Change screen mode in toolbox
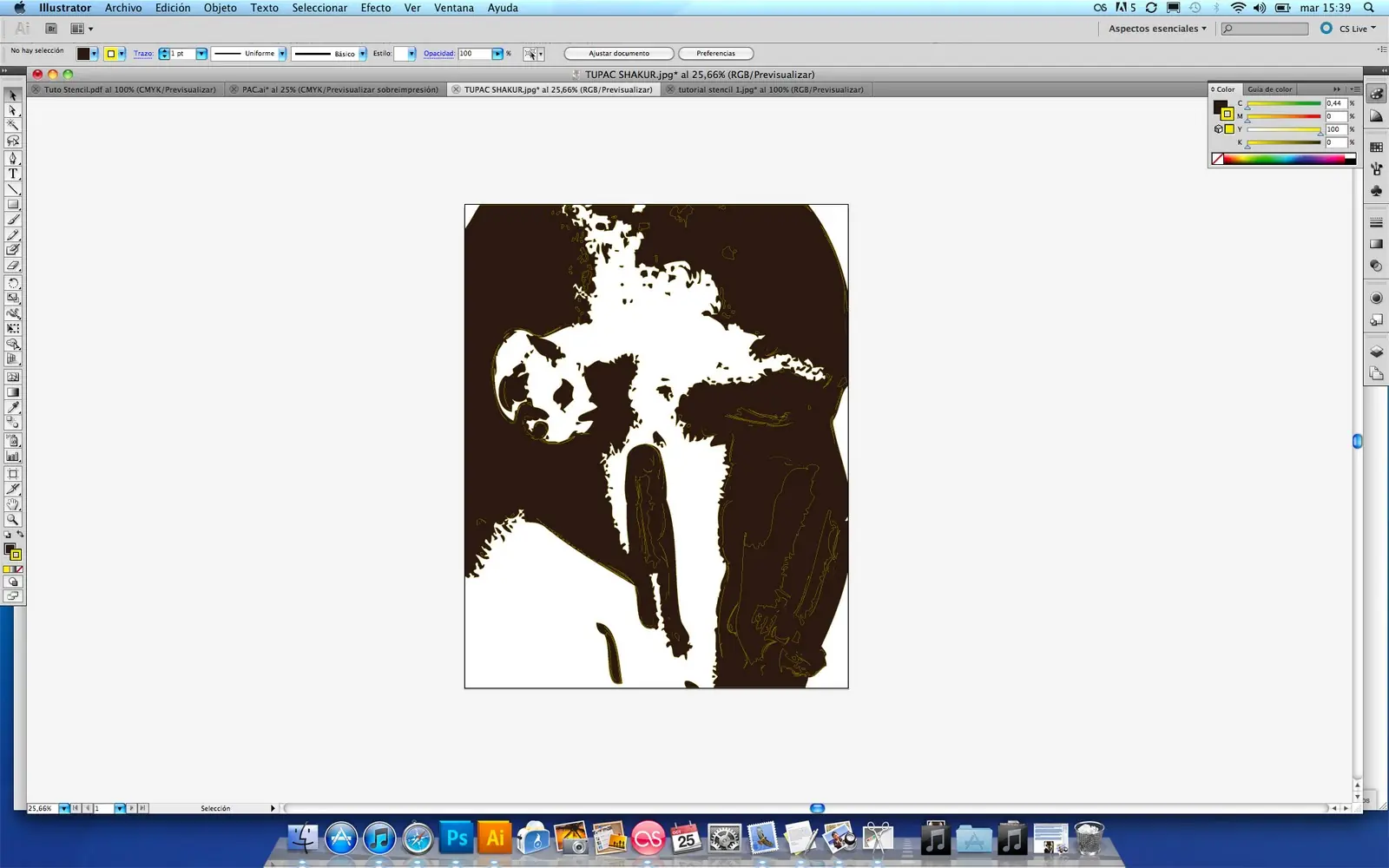 coord(13,596)
